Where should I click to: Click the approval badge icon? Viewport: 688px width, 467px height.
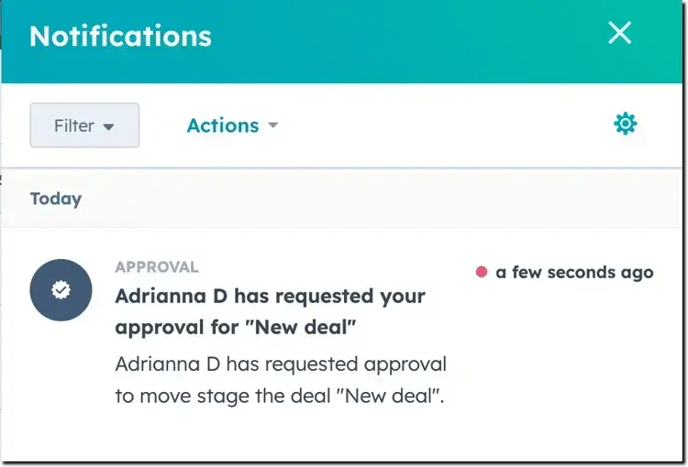coord(61,289)
